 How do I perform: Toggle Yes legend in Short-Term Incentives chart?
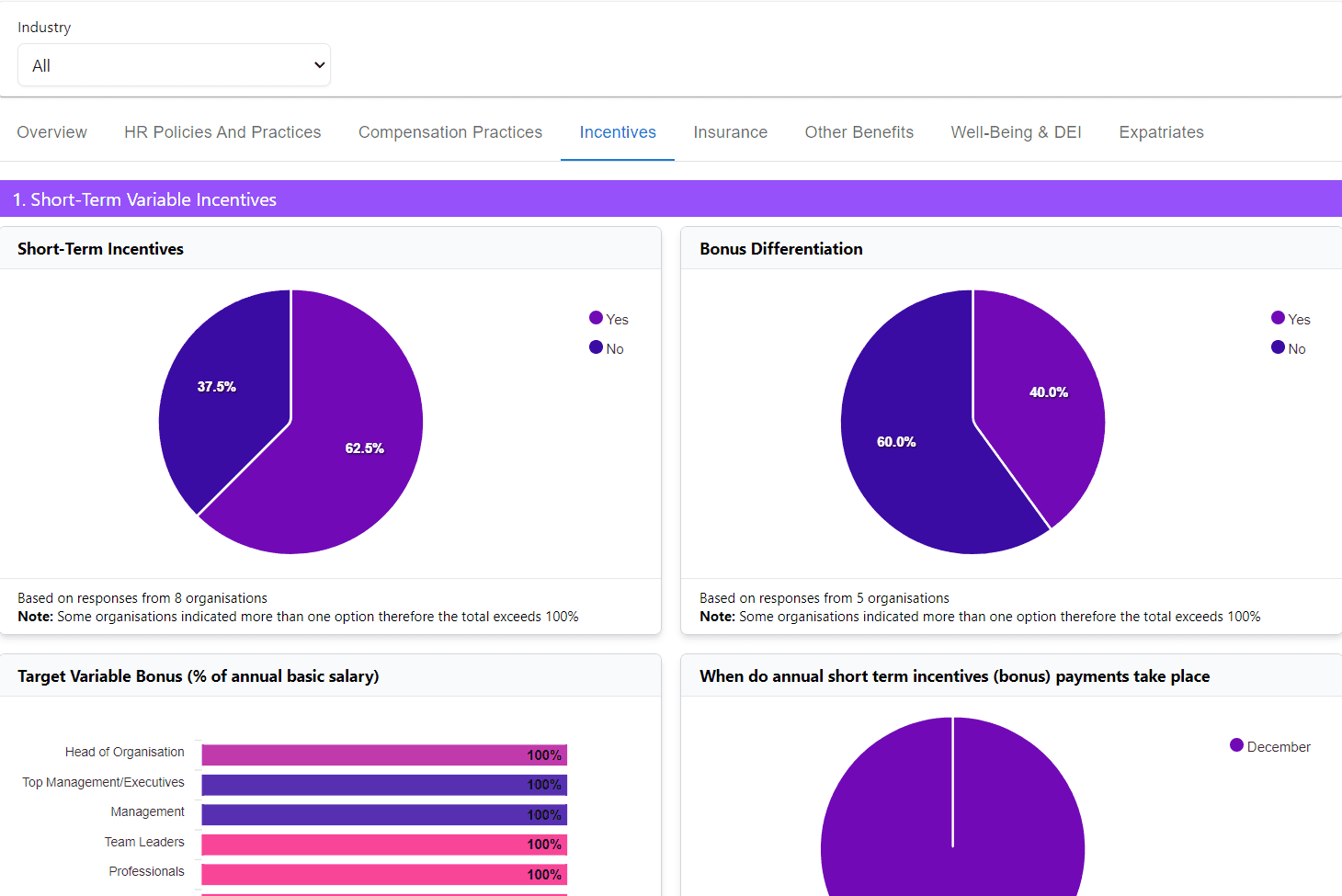[608, 319]
